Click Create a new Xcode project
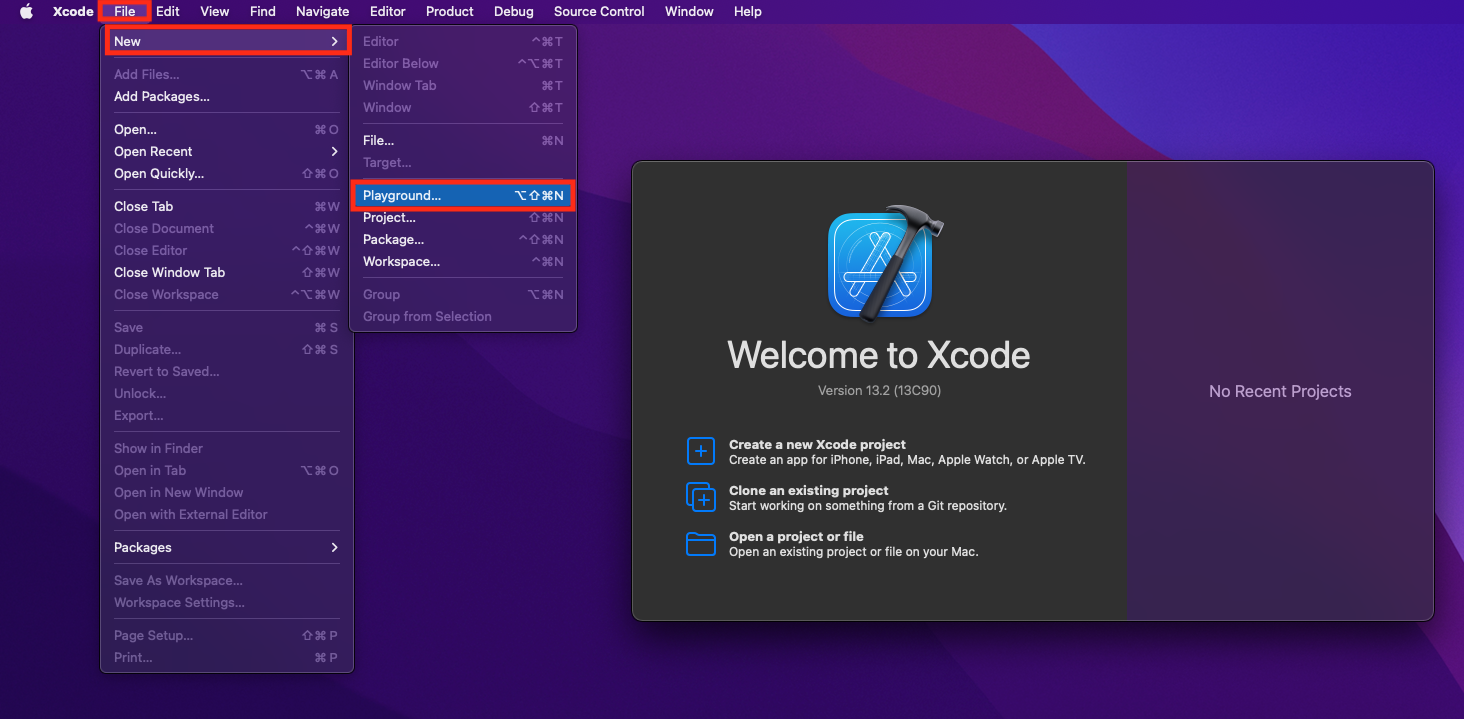Image resolution: width=1464 pixels, height=719 pixels. click(817, 444)
